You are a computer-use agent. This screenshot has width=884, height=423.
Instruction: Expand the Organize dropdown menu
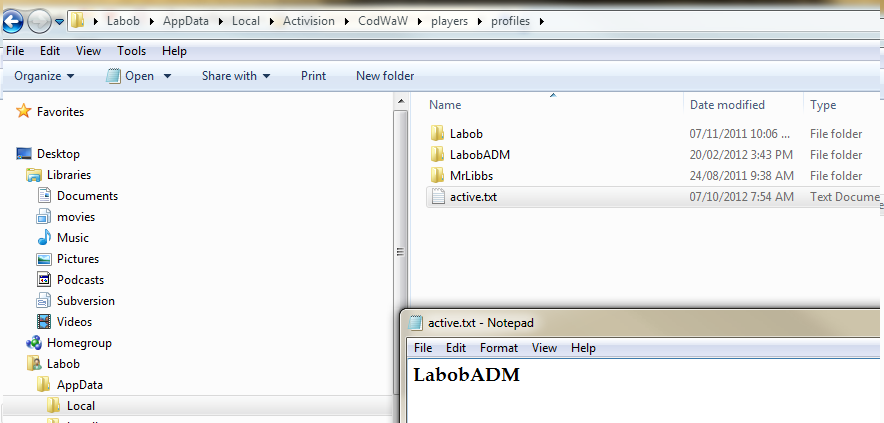tap(44, 76)
